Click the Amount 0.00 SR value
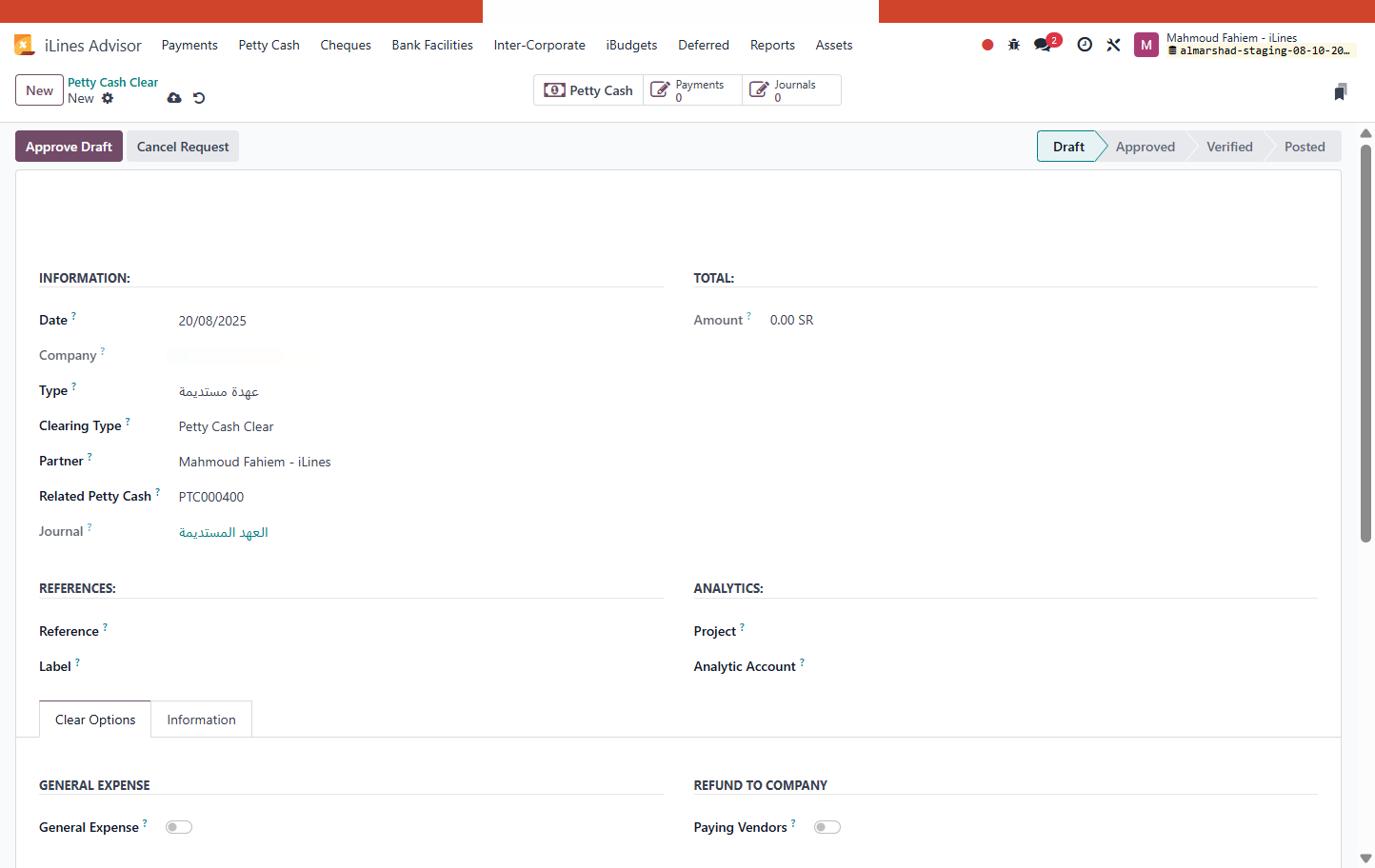Screen dimensions: 1375x868 [791, 320]
